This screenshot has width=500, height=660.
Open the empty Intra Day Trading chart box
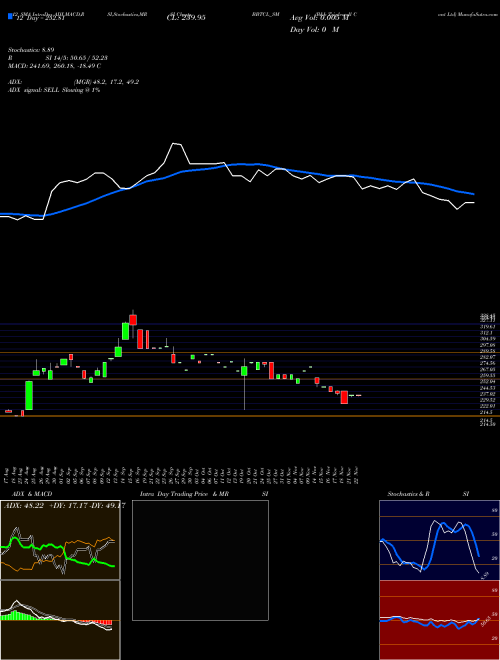[200, 560]
